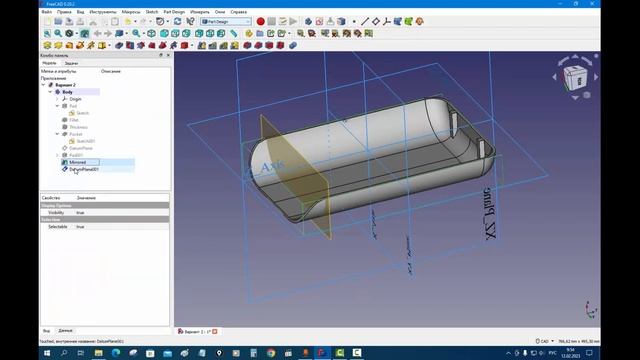Click the Right view cube icon
The height and width of the screenshot is (360, 640).
click(x=186, y=33)
